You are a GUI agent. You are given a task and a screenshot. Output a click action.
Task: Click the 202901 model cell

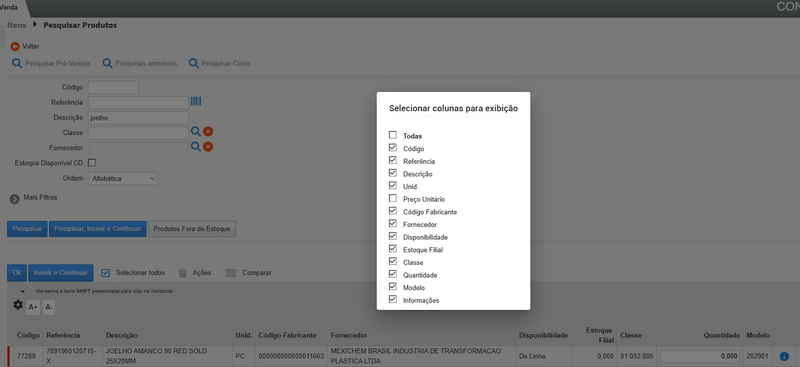tap(757, 356)
